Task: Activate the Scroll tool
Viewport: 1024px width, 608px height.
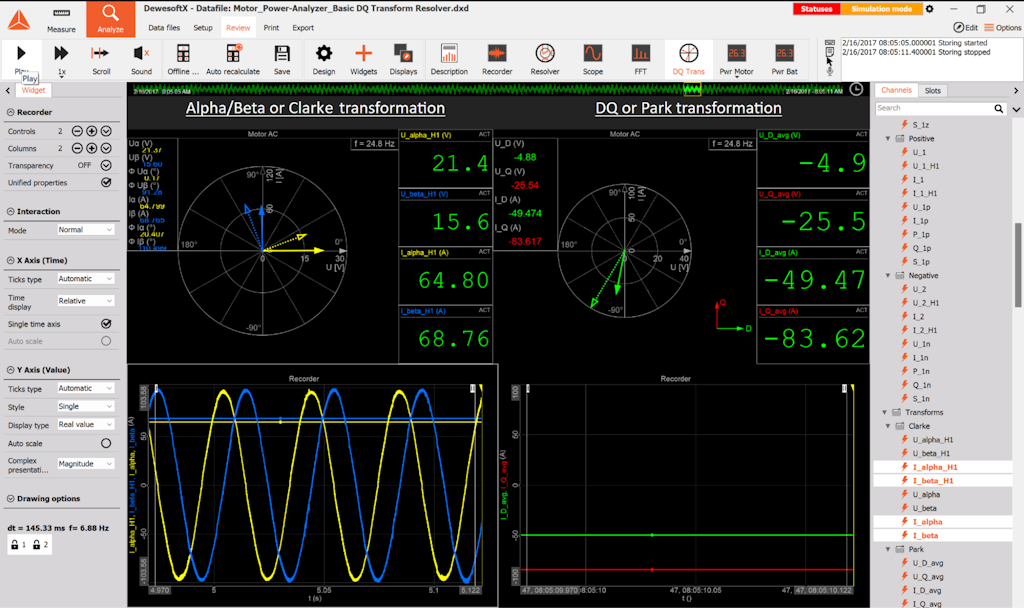Action: click(101, 59)
